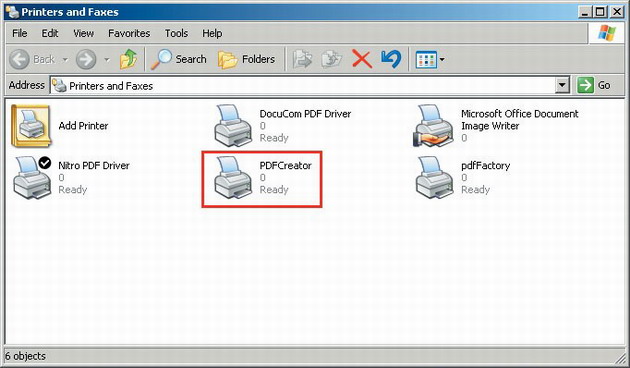This screenshot has width=630, height=368.
Task: Click the Go button
Action: tap(594, 85)
